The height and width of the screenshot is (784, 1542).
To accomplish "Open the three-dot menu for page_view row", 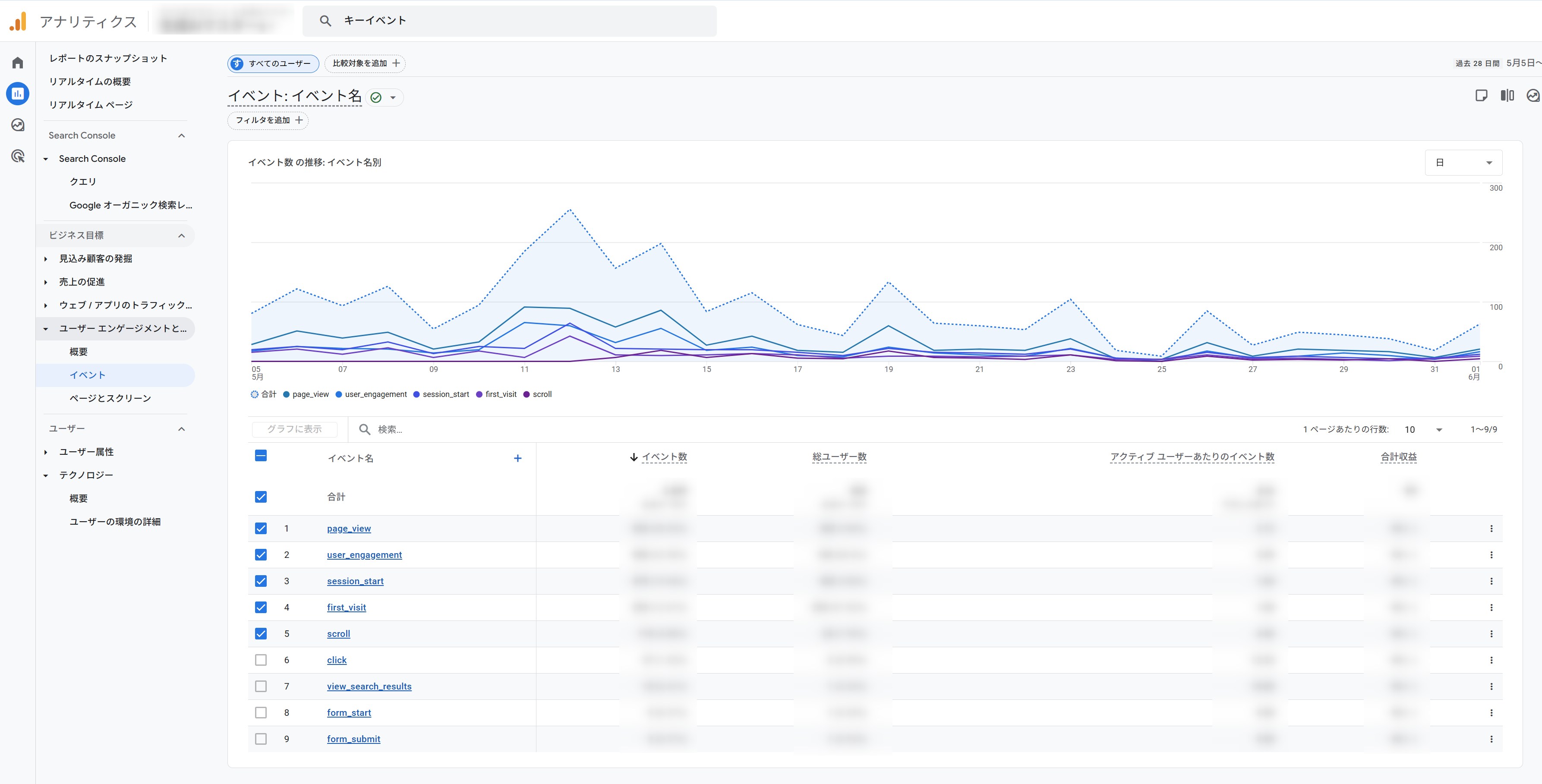I will 1491,529.
